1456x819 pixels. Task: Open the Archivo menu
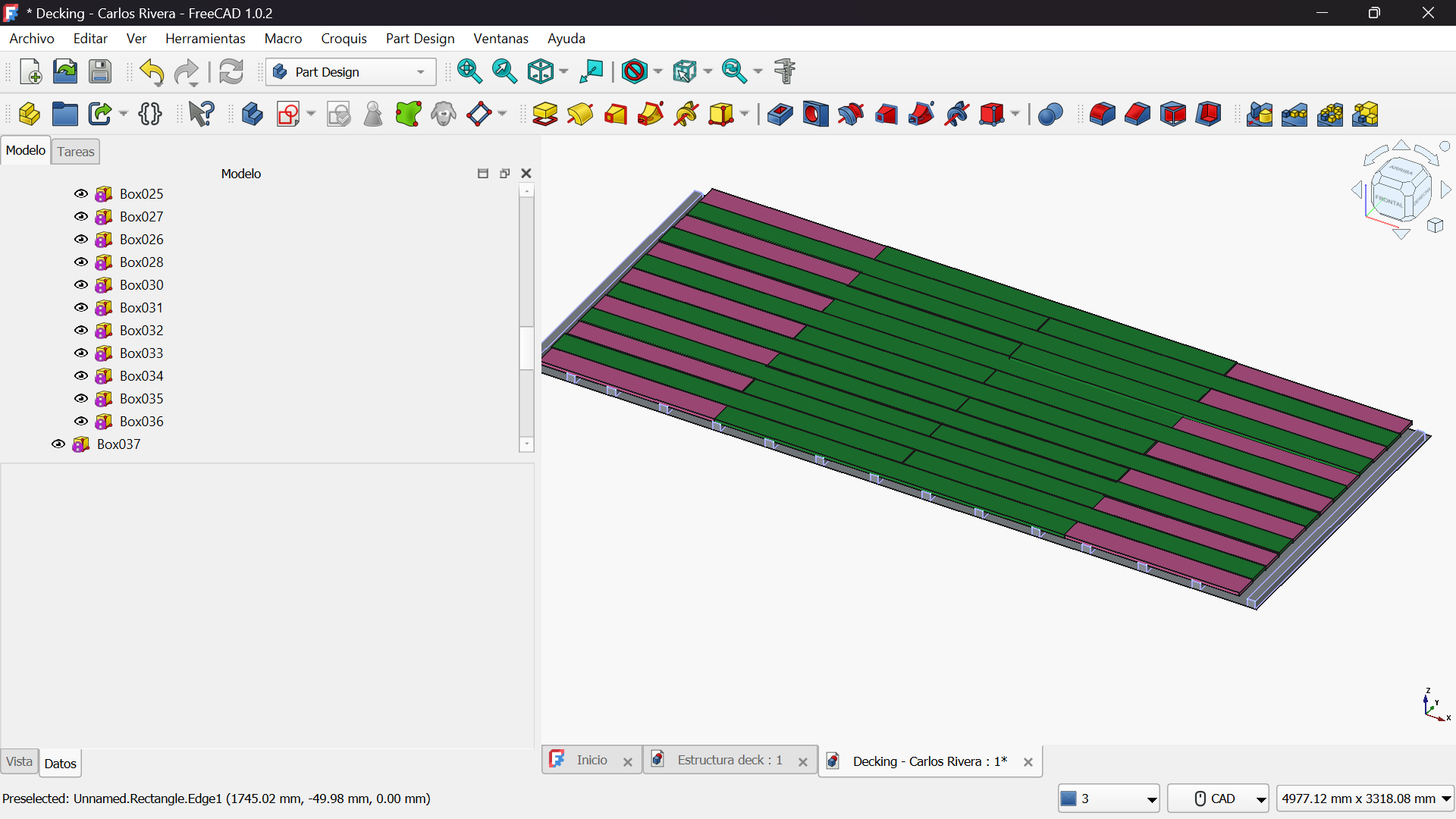click(x=32, y=39)
